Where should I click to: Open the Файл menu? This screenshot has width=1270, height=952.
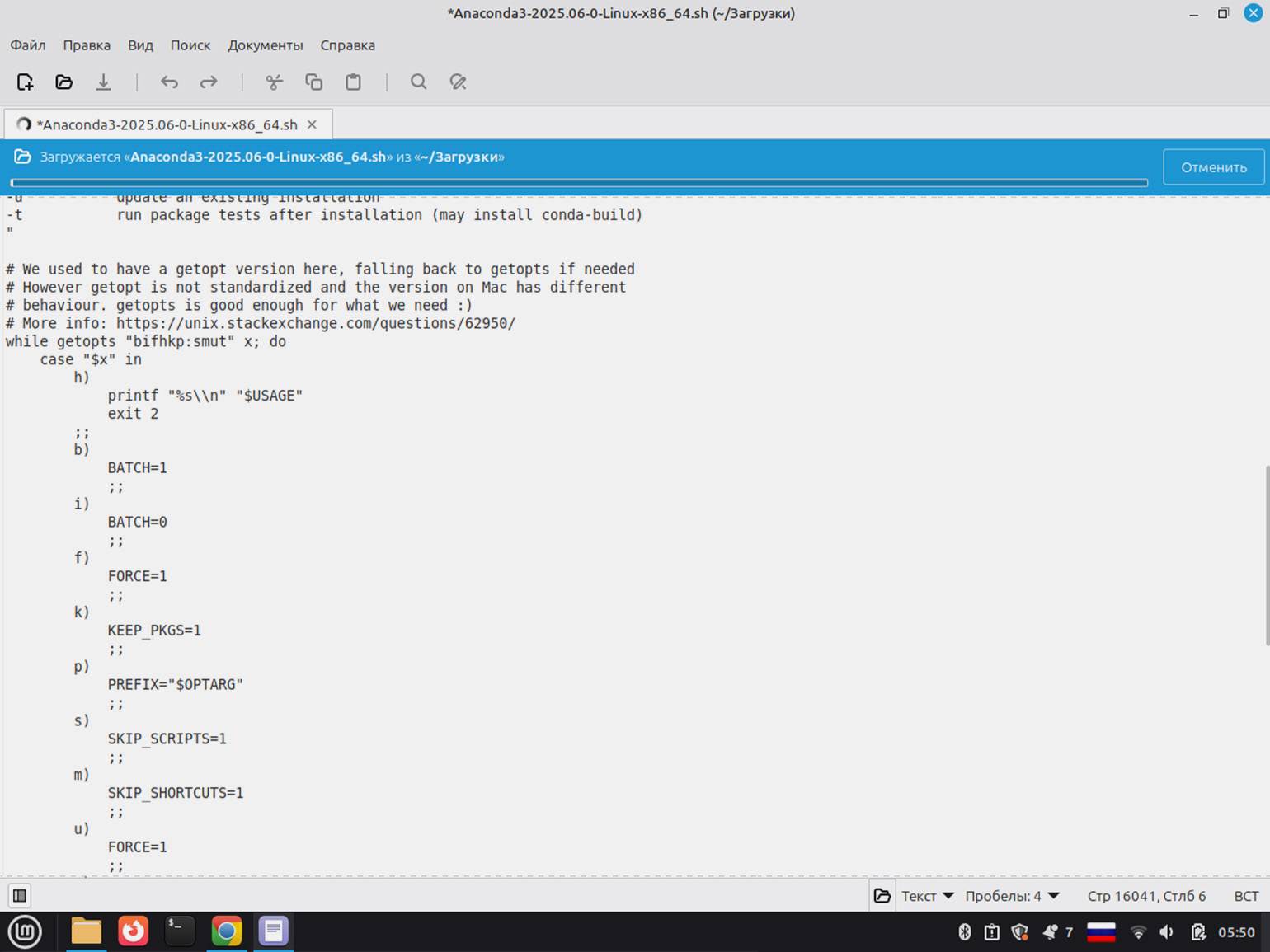(x=28, y=45)
